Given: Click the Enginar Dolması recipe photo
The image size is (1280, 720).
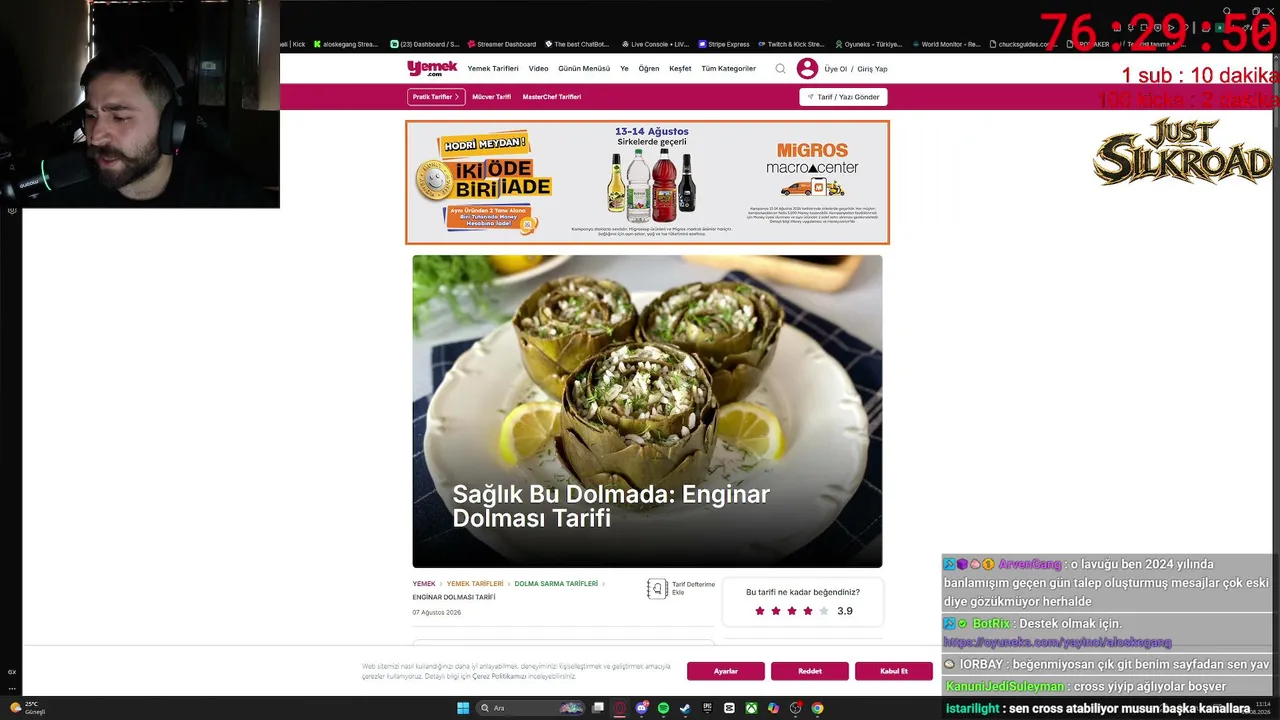Looking at the screenshot, I should coord(647,411).
